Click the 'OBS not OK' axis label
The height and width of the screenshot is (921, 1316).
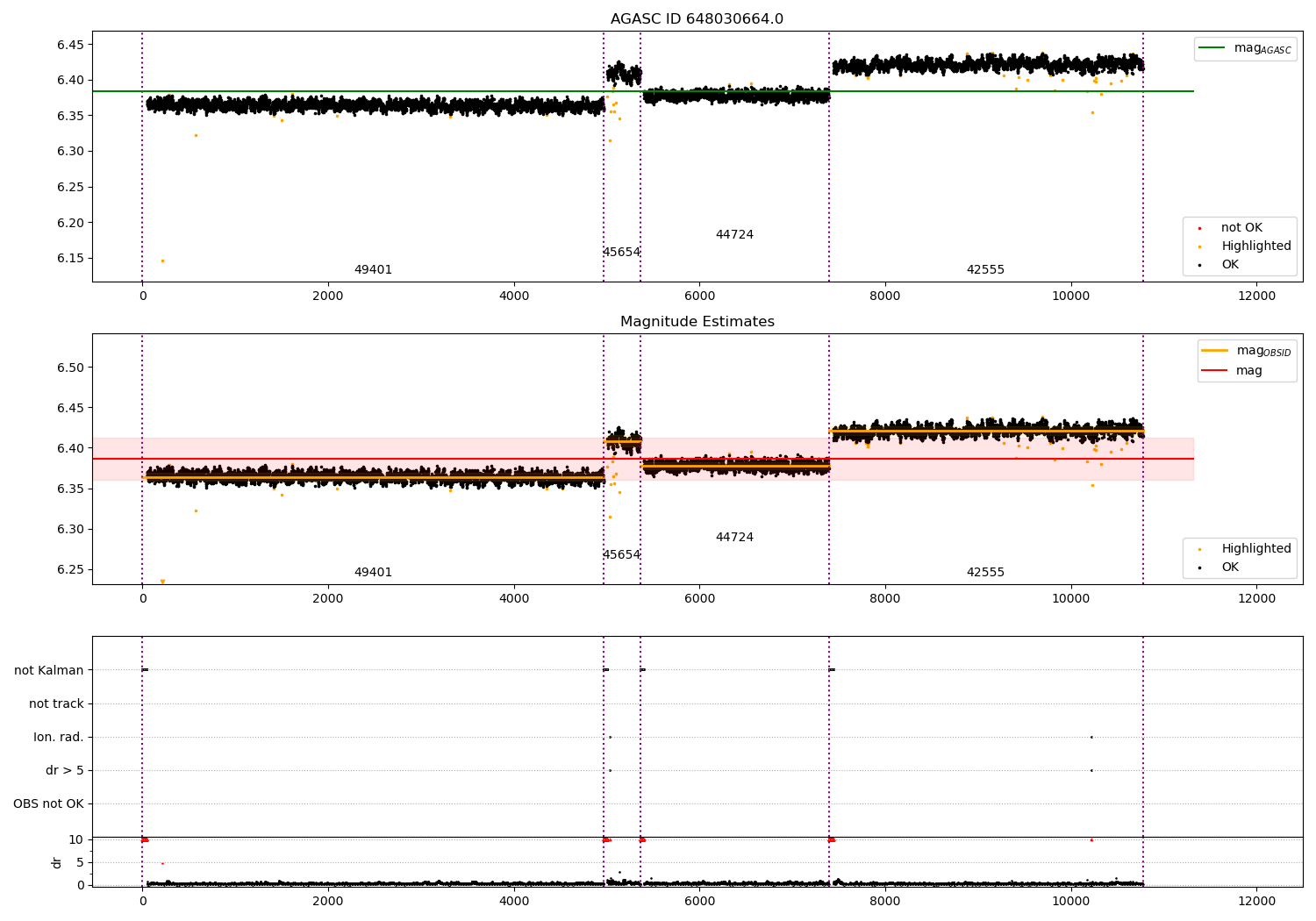[x=48, y=804]
